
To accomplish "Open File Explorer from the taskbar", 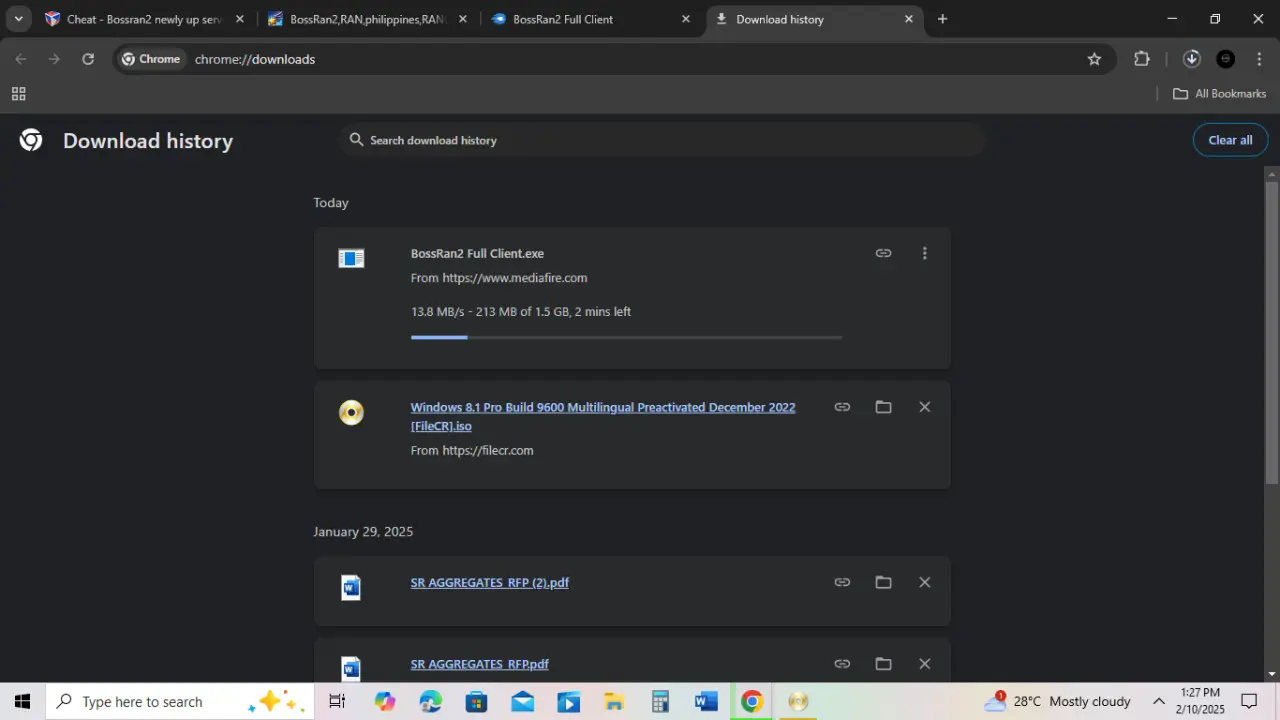I will (x=614, y=701).
